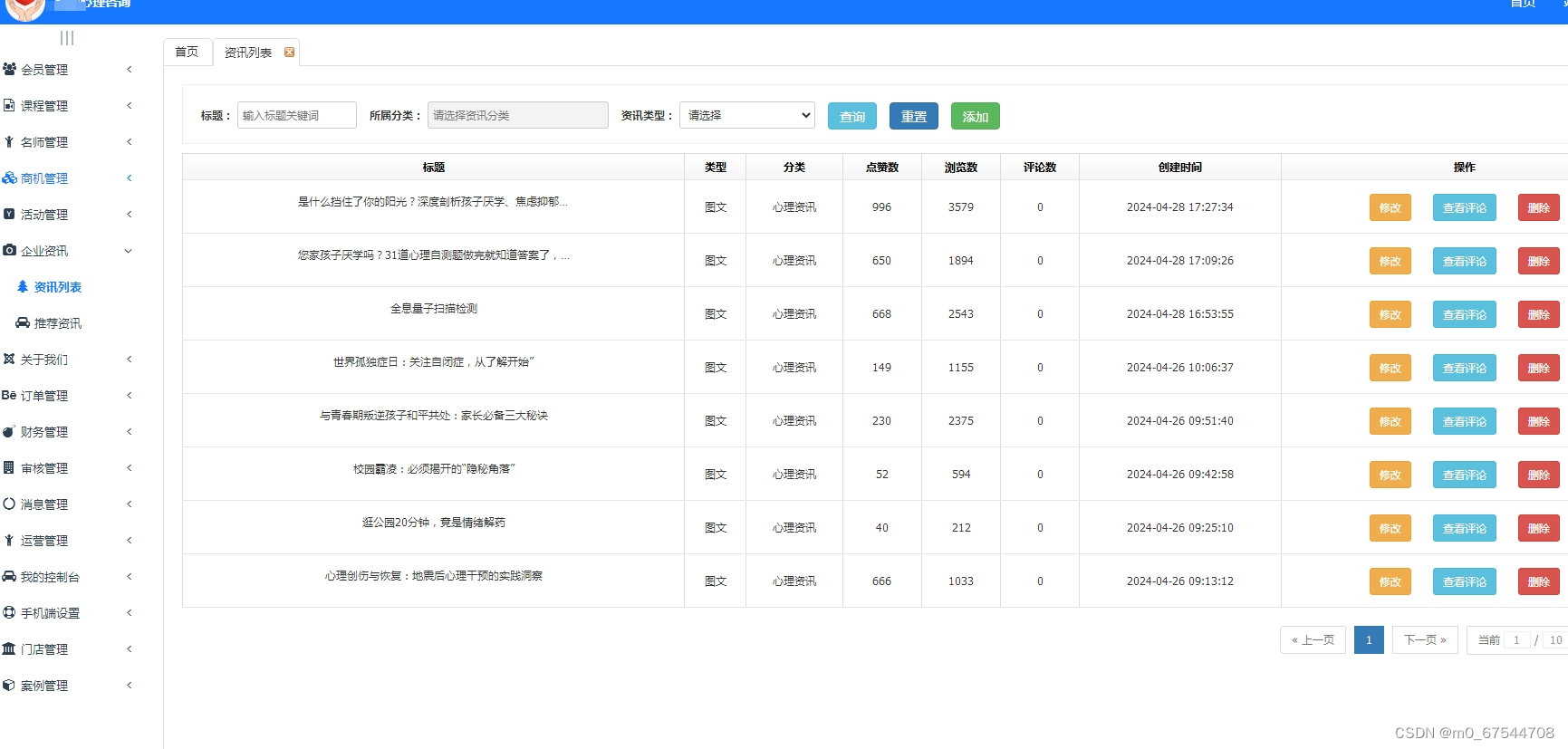
Task: Delete the 心理创伤与恢复 article
Action: [x=1539, y=581]
